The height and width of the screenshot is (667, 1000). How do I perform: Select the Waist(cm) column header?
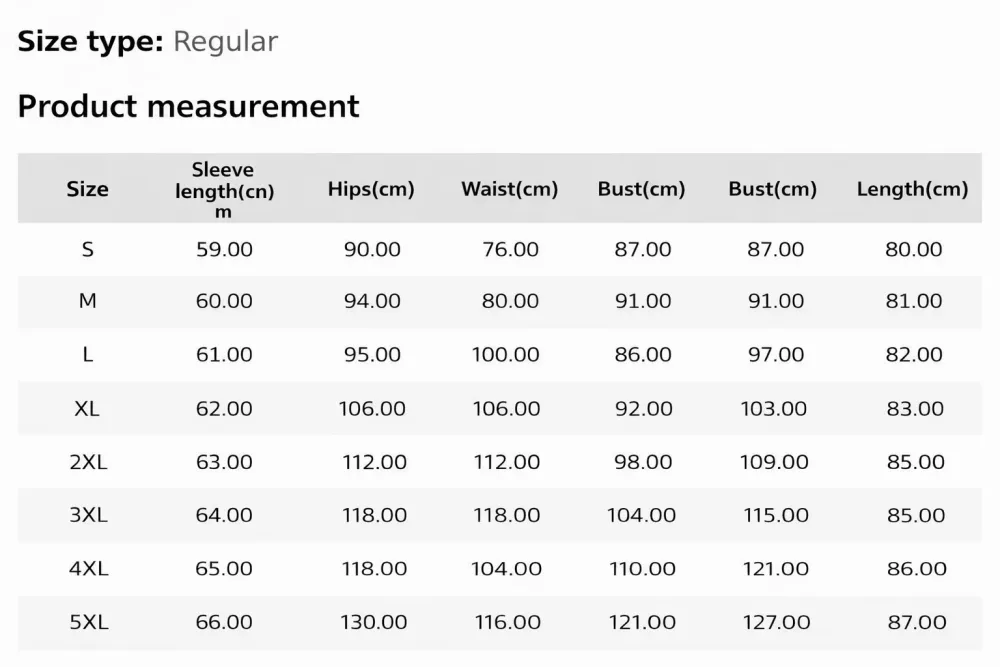click(x=510, y=189)
